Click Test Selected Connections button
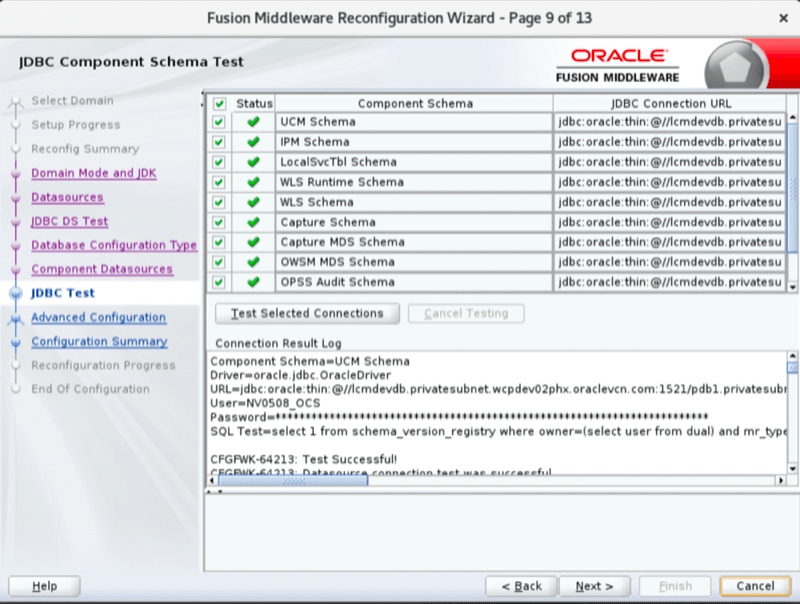The height and width of the screenshot is (604, 800). coord(307,313)
